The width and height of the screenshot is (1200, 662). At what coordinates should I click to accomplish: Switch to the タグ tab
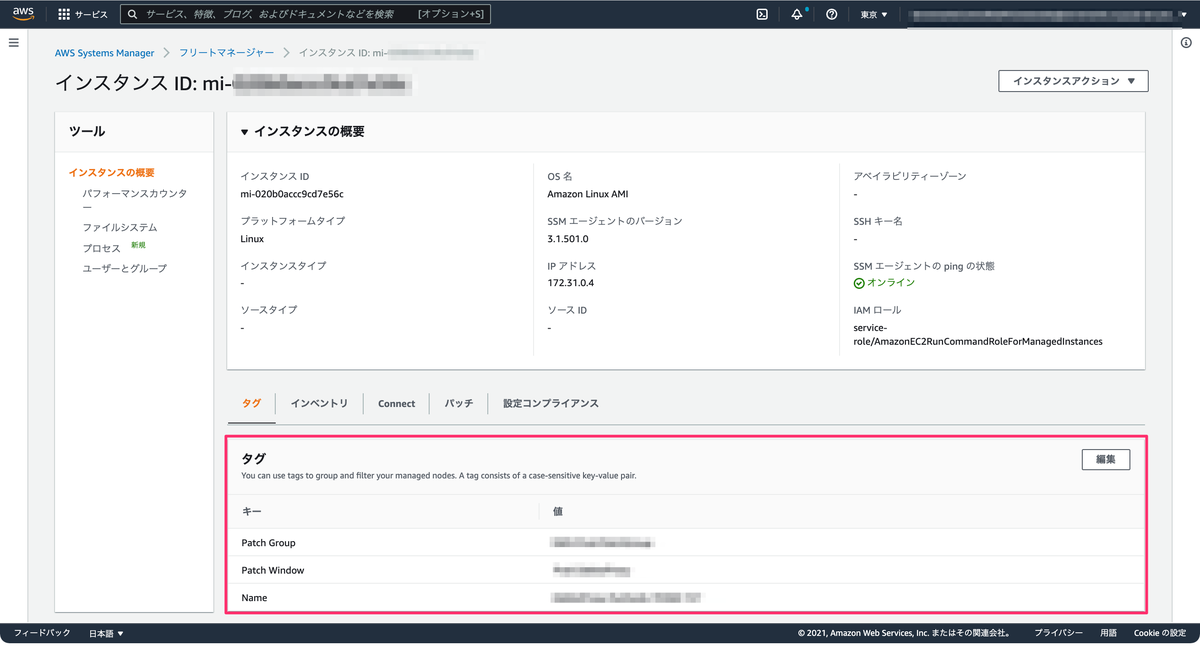click(251, 403)
